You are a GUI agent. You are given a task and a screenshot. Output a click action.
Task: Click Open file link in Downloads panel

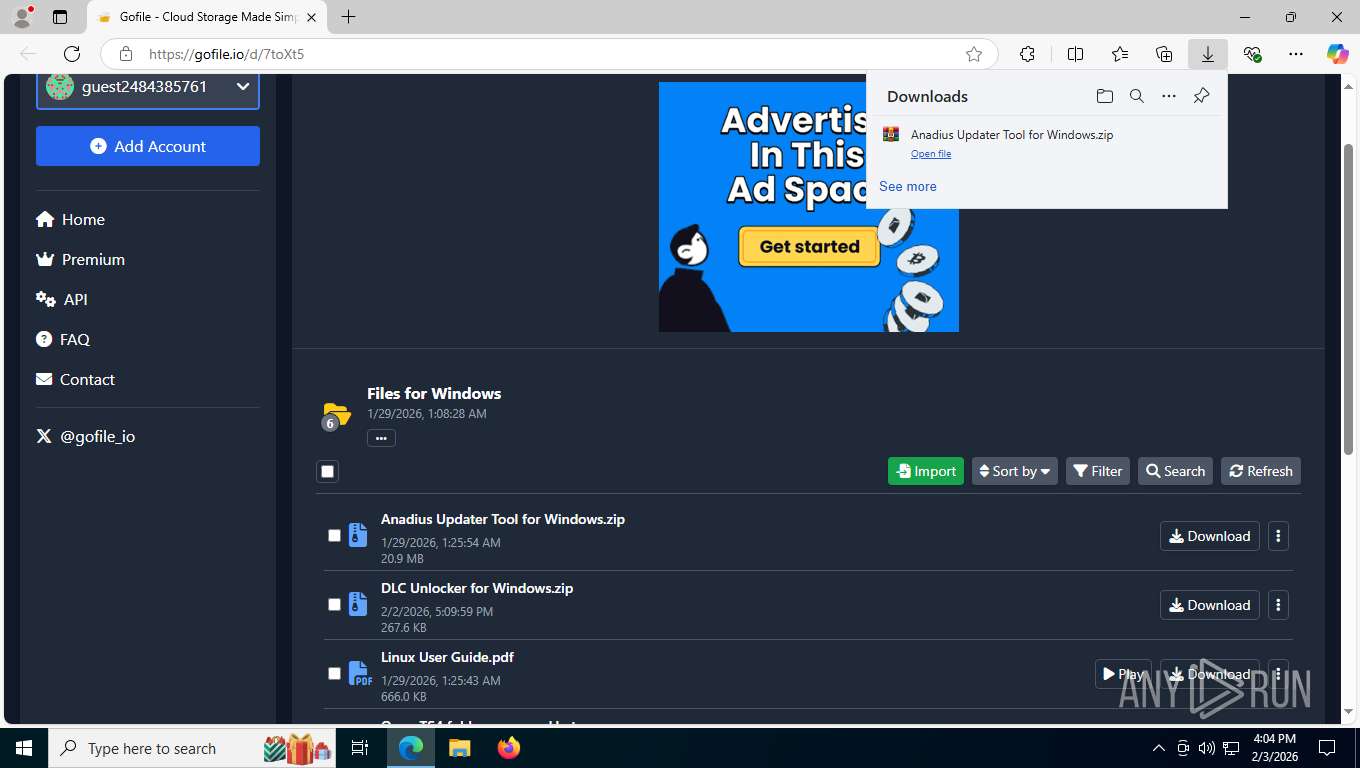point(931,154)
